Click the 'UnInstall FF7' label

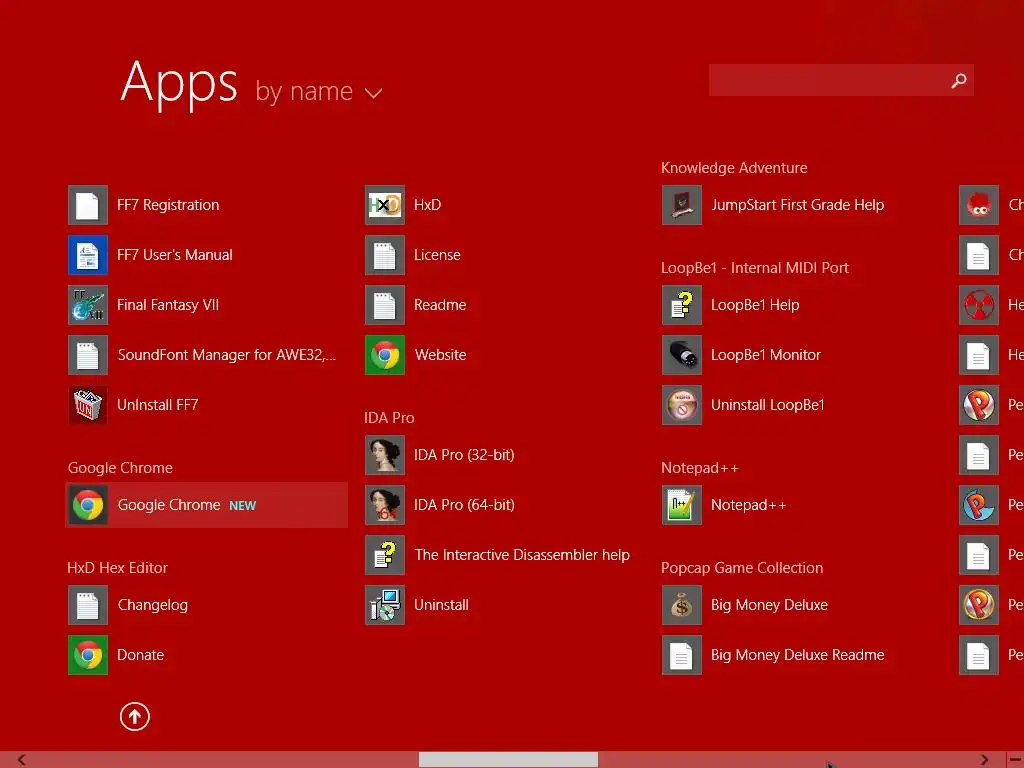pyautogui.click(x=157, y=405)
